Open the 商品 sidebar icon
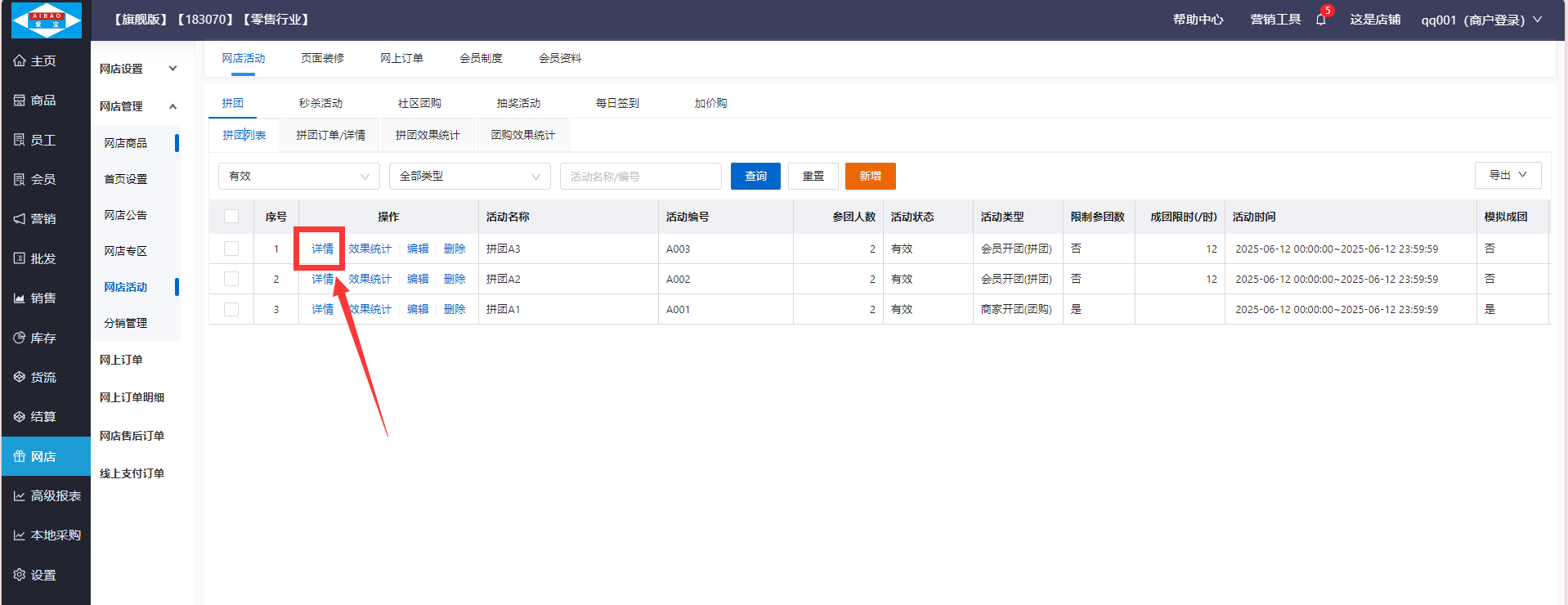The width and height of the screenshot is (1568, 605). (x=20, y=101)
